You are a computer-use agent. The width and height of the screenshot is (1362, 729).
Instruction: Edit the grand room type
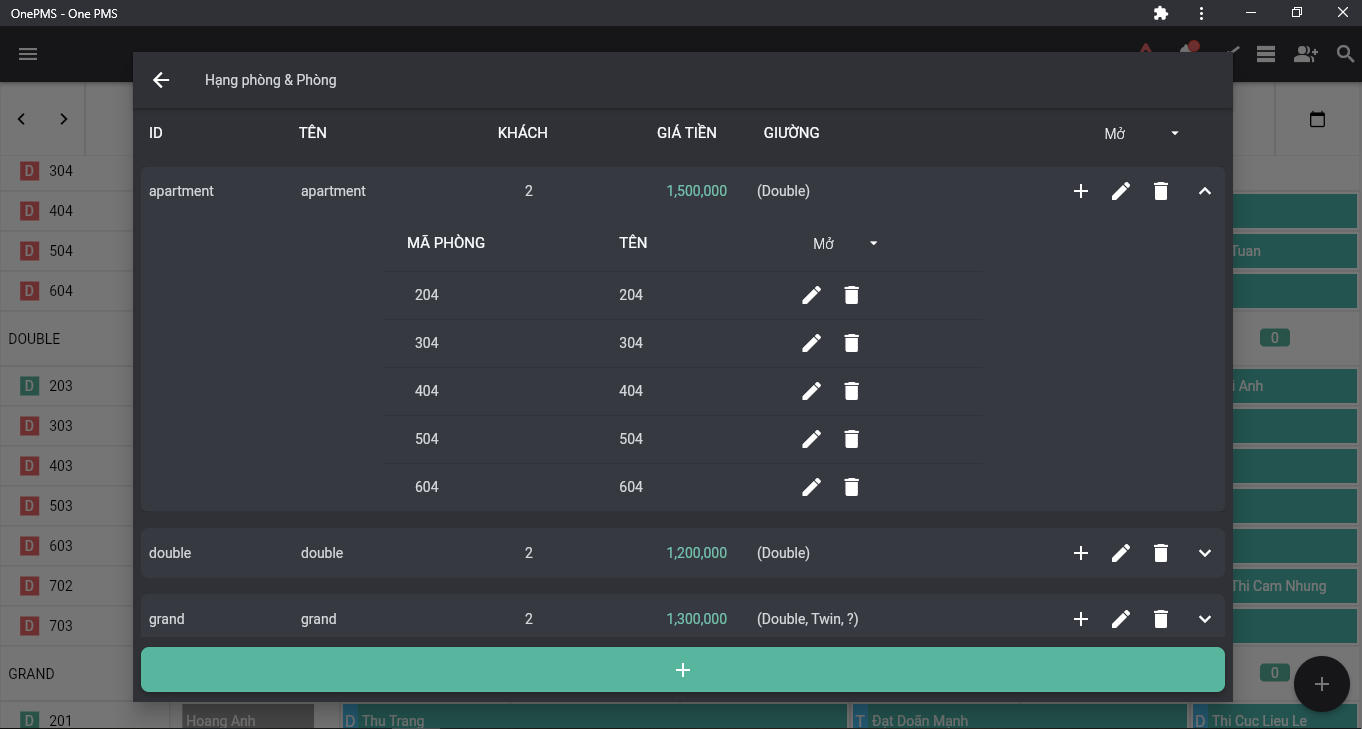1121,619
